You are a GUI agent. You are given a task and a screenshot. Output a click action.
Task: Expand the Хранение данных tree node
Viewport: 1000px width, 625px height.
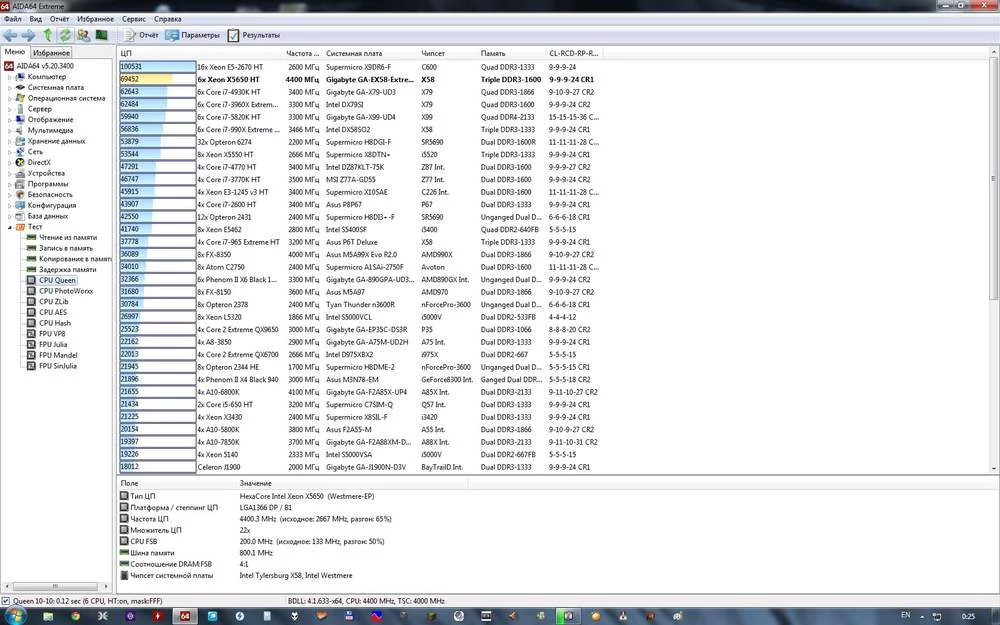pyautogui.click(x=10, y=142)
